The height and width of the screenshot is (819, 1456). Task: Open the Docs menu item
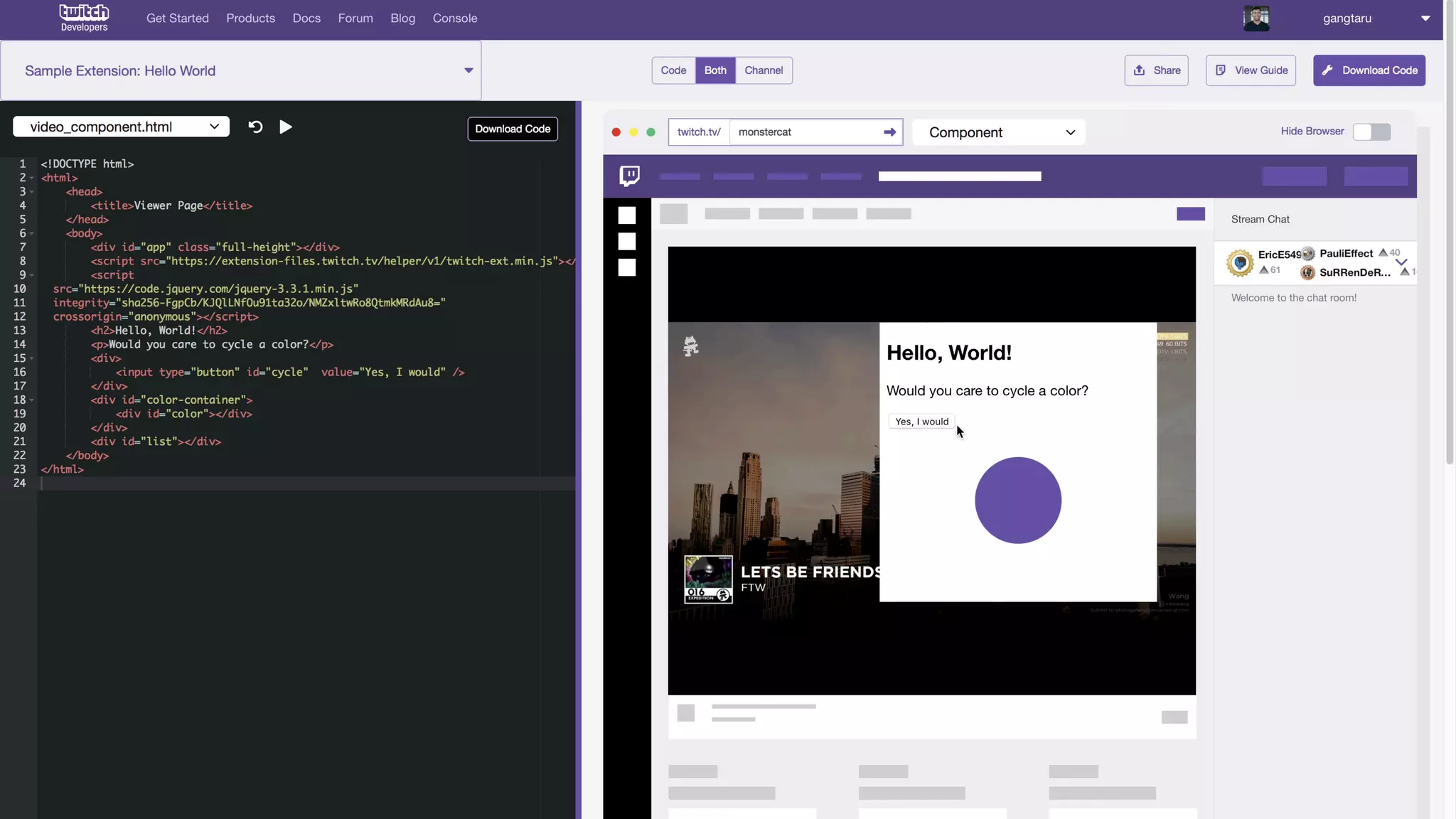click(306, 18)
